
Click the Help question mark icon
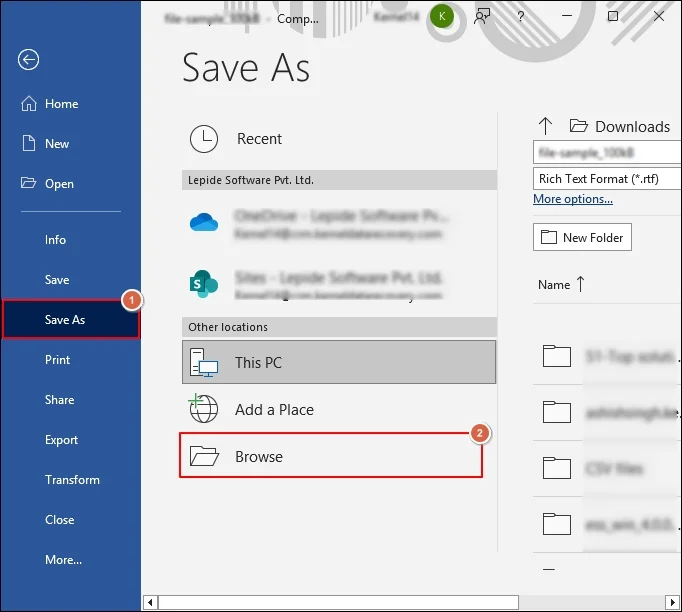point(522,16)
